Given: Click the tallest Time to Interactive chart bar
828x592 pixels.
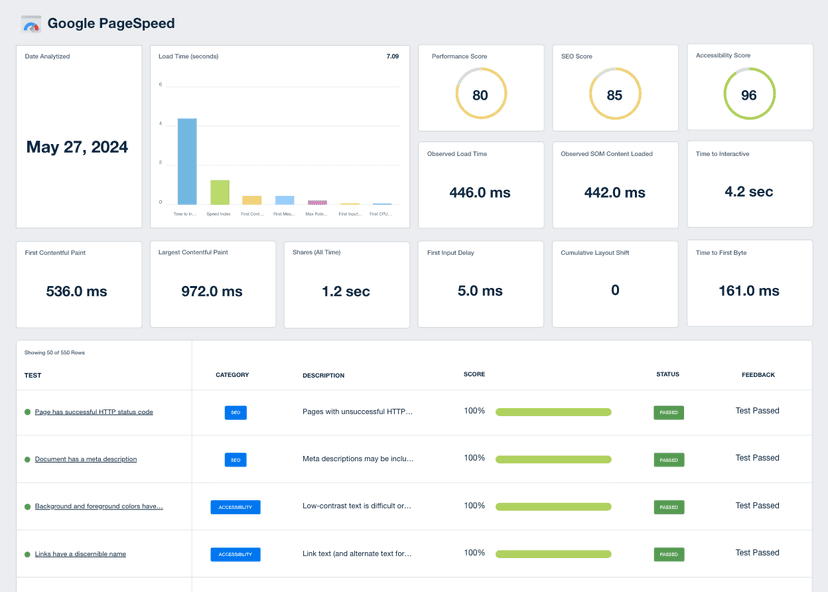Looking at the screenshot, I should 185,160.
